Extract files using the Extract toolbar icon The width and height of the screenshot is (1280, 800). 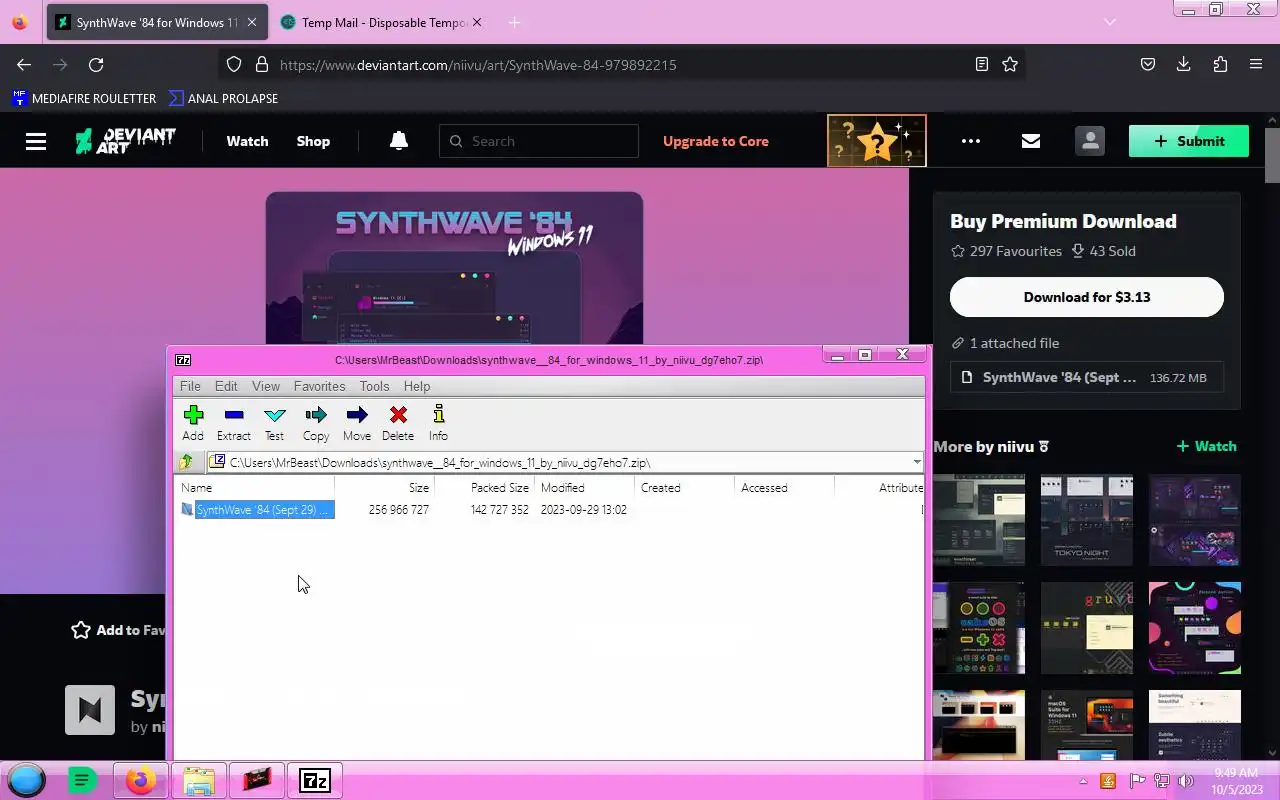[234, 422]
